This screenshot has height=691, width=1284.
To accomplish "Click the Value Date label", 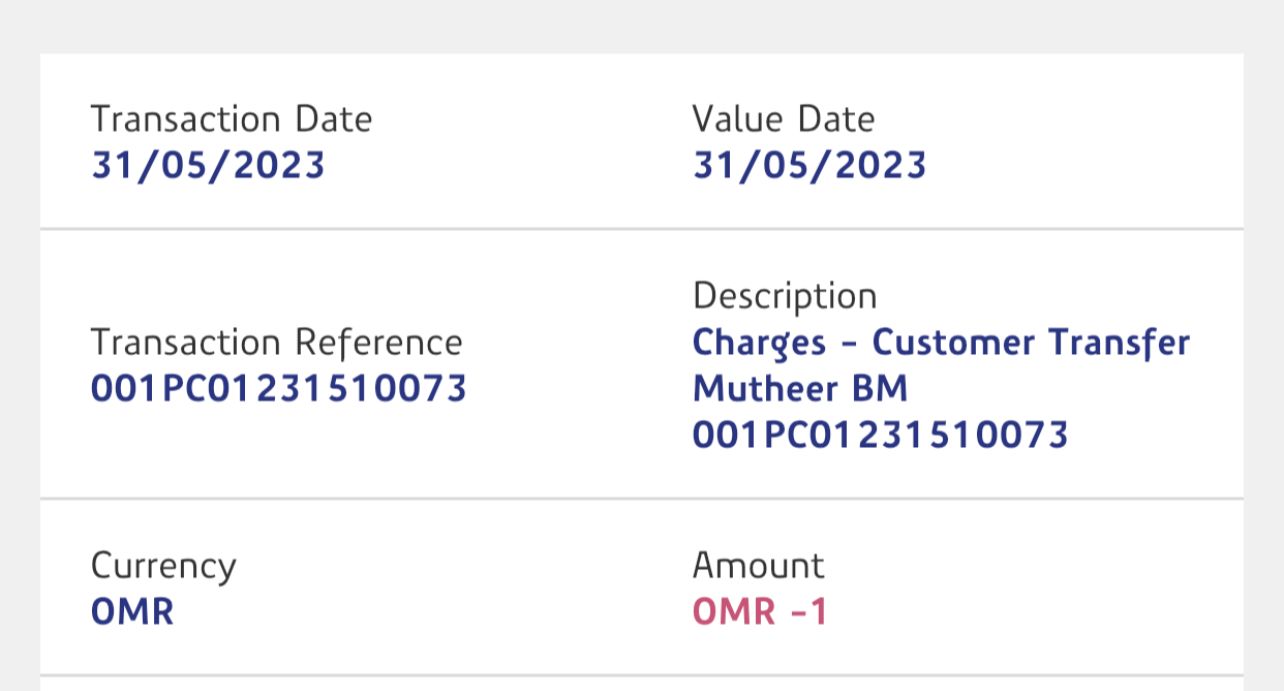I will (x=783, y=119).
